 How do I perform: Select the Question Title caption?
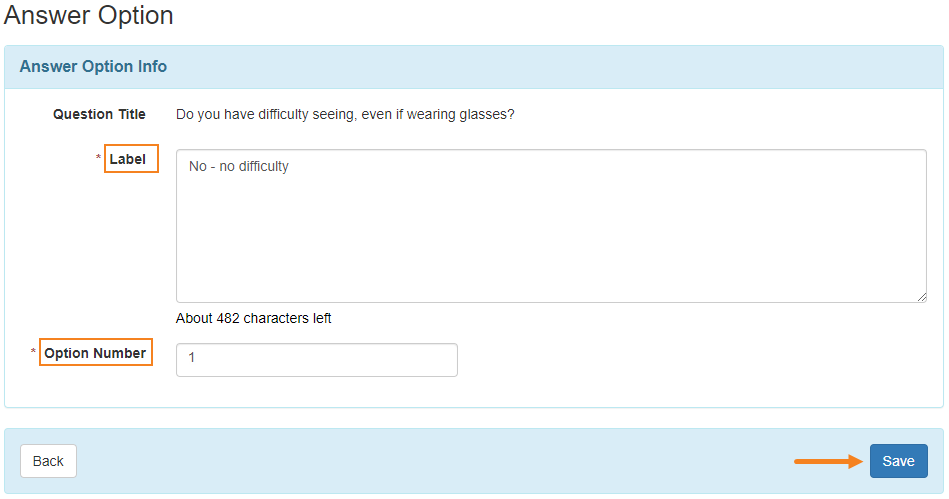click(99, 114)
